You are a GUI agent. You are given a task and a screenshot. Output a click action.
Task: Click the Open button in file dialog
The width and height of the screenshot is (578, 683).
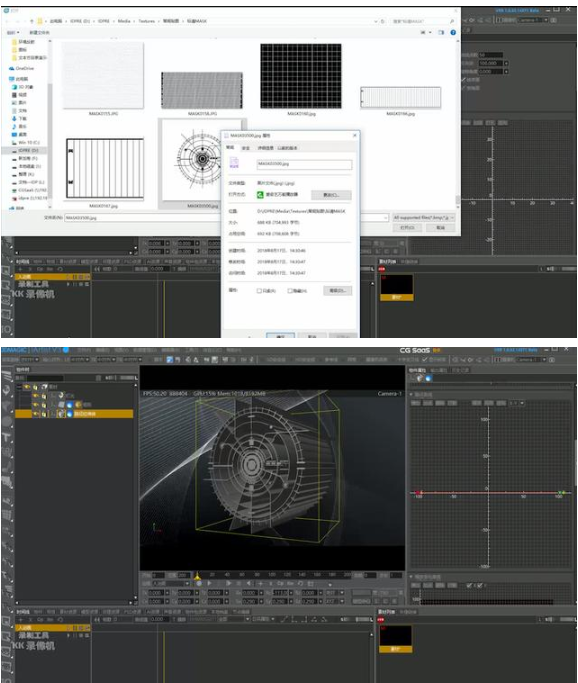click(407, 227)
